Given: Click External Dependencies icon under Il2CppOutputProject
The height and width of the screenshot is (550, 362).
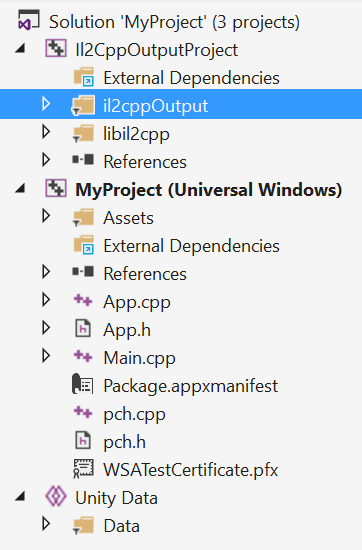Looking at the screenshot, I should [84, 78].
